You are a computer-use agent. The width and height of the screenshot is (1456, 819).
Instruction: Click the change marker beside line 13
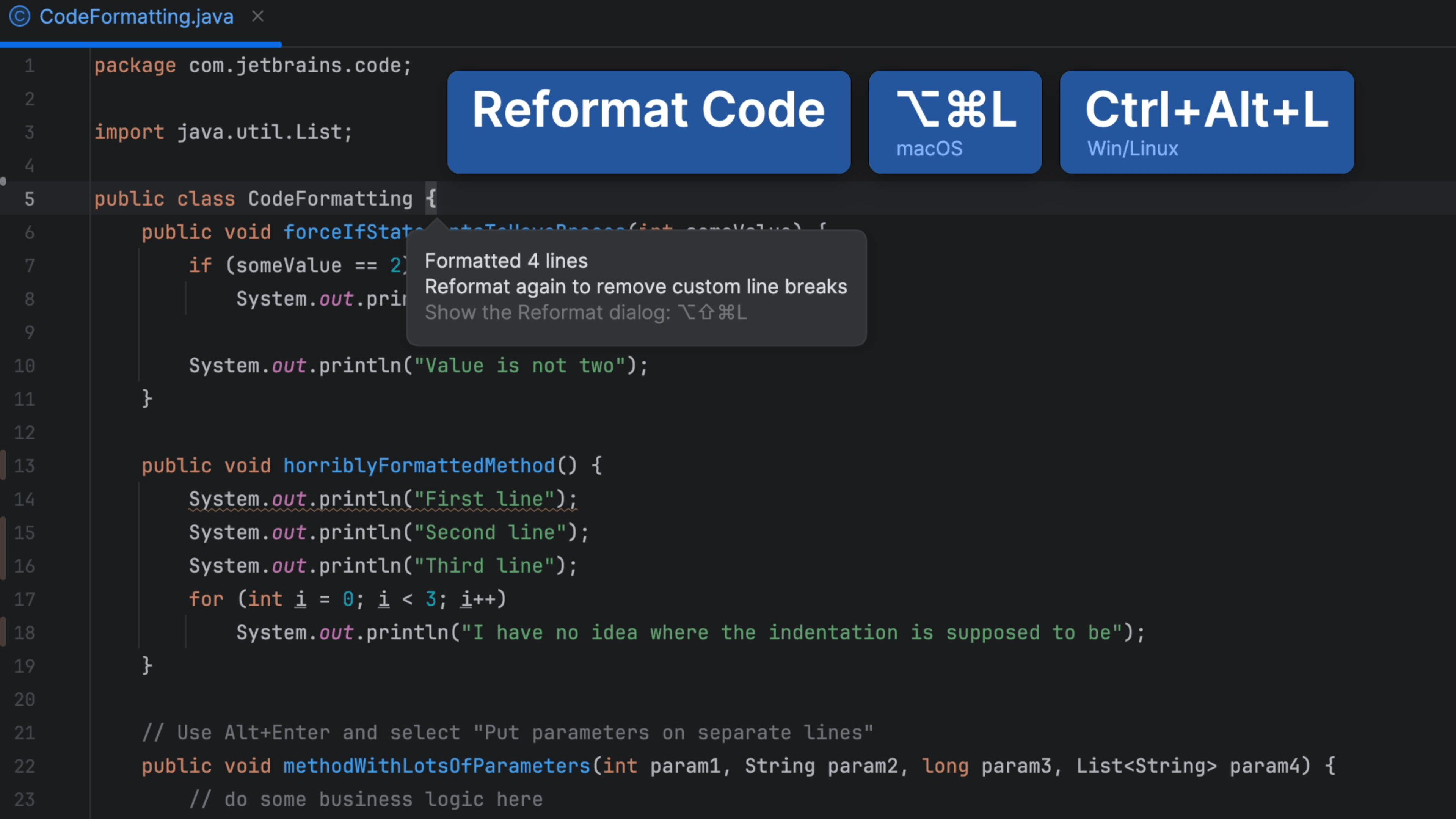tap(3, 465)
